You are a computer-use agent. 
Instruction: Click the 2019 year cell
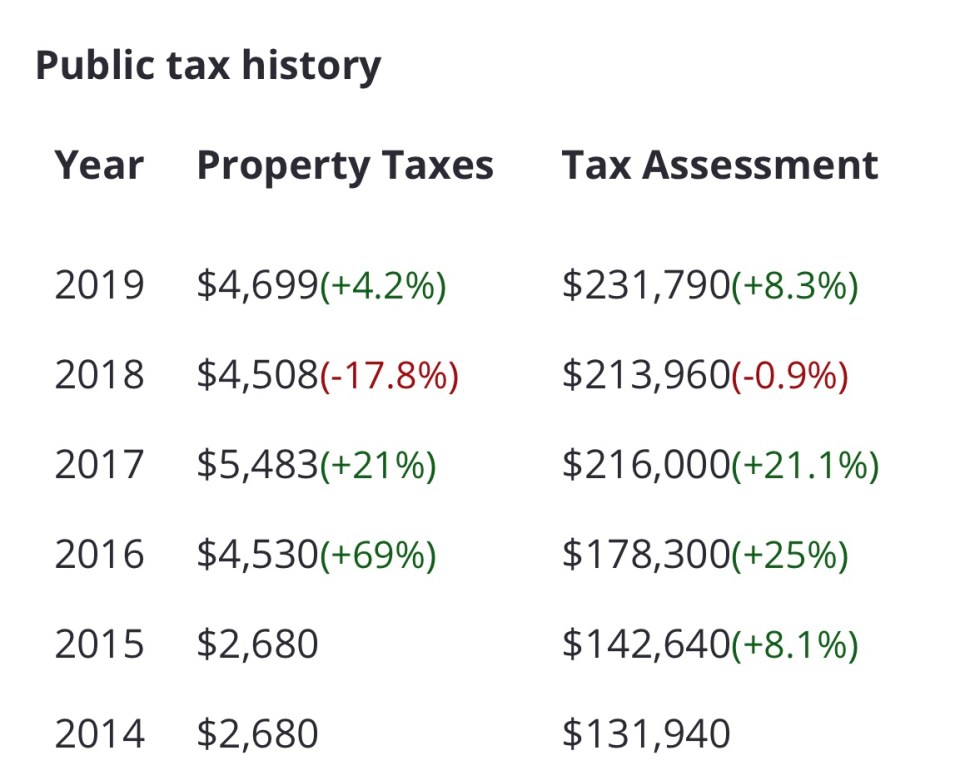(99, 286)
